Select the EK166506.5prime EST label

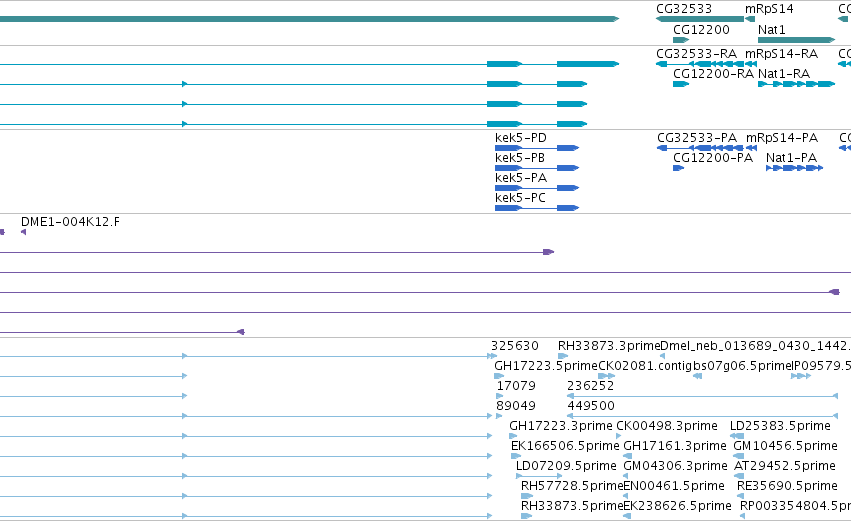[565, 447]
